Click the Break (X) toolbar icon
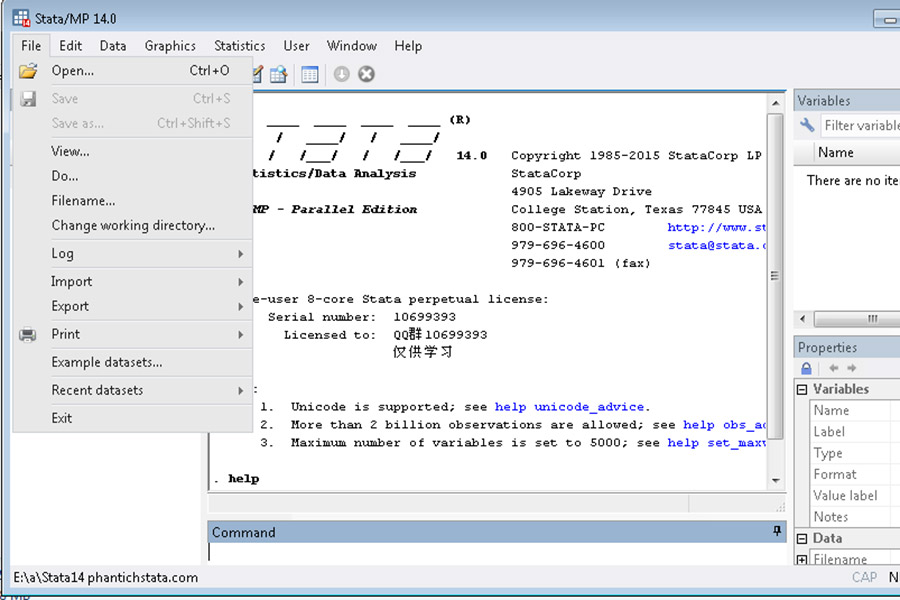The width and height of the screenshot is (900, 600). [366, 74]
